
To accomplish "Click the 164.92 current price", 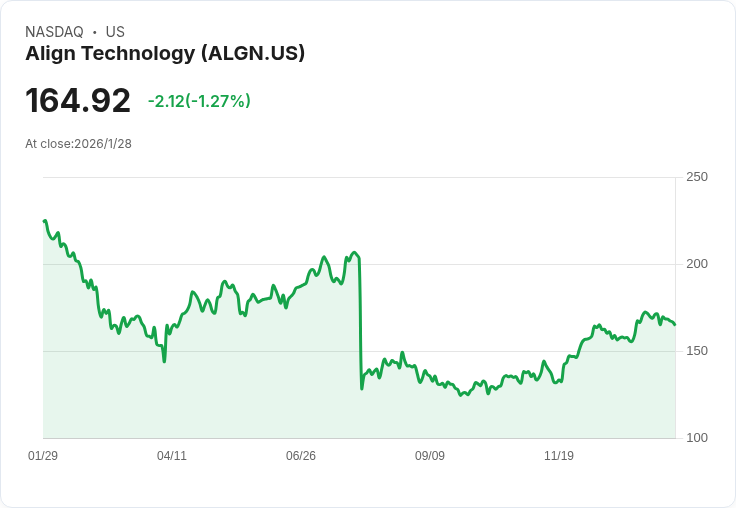I will [x=78, y=100].
